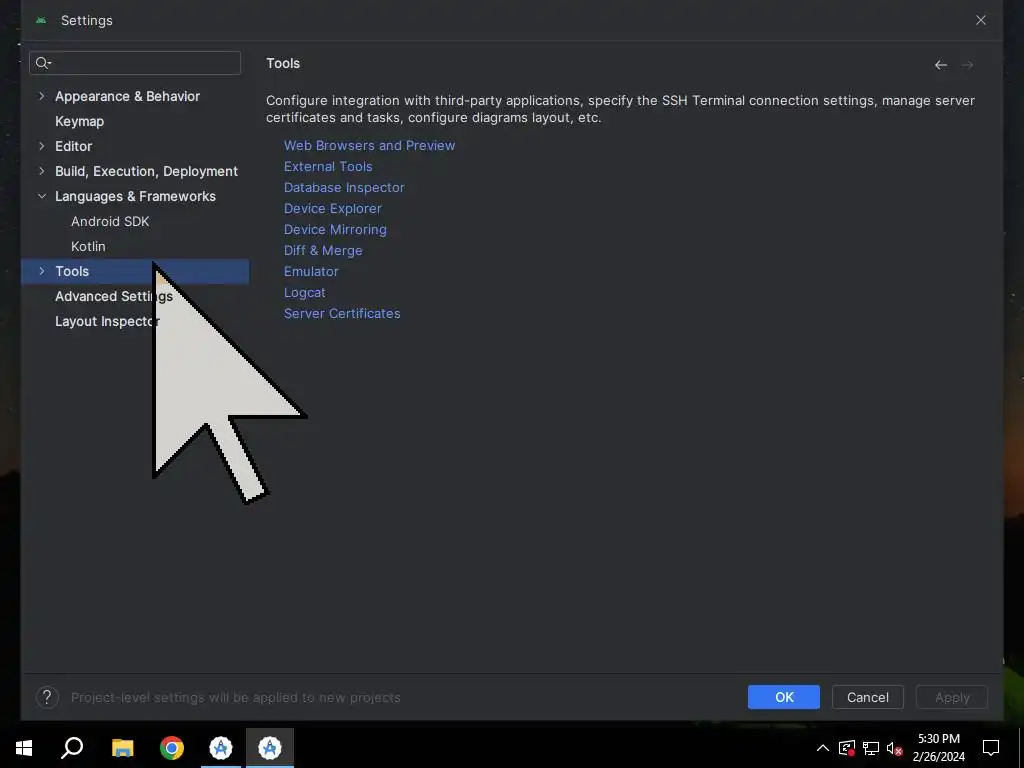Open Windows Start menu
The image size is (1024, 768).
pos(24,748)
